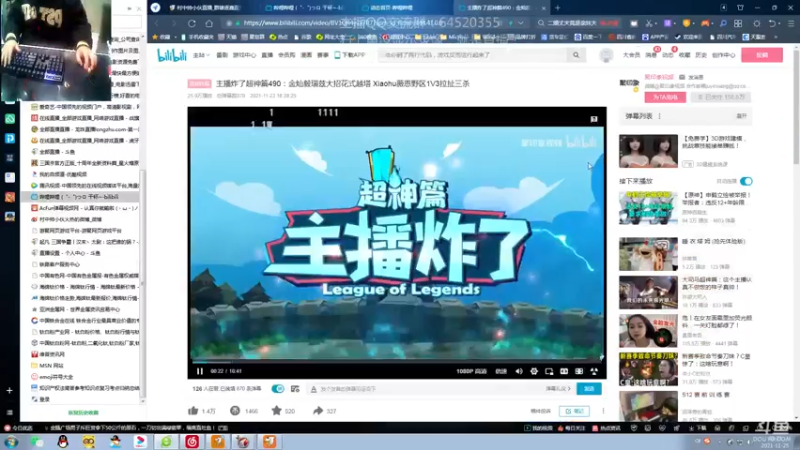Image resolution: width=800 pixels, height=450 pixels.
Task: Click the pink 为TA充电 button
Action: [x=665, y=97]
